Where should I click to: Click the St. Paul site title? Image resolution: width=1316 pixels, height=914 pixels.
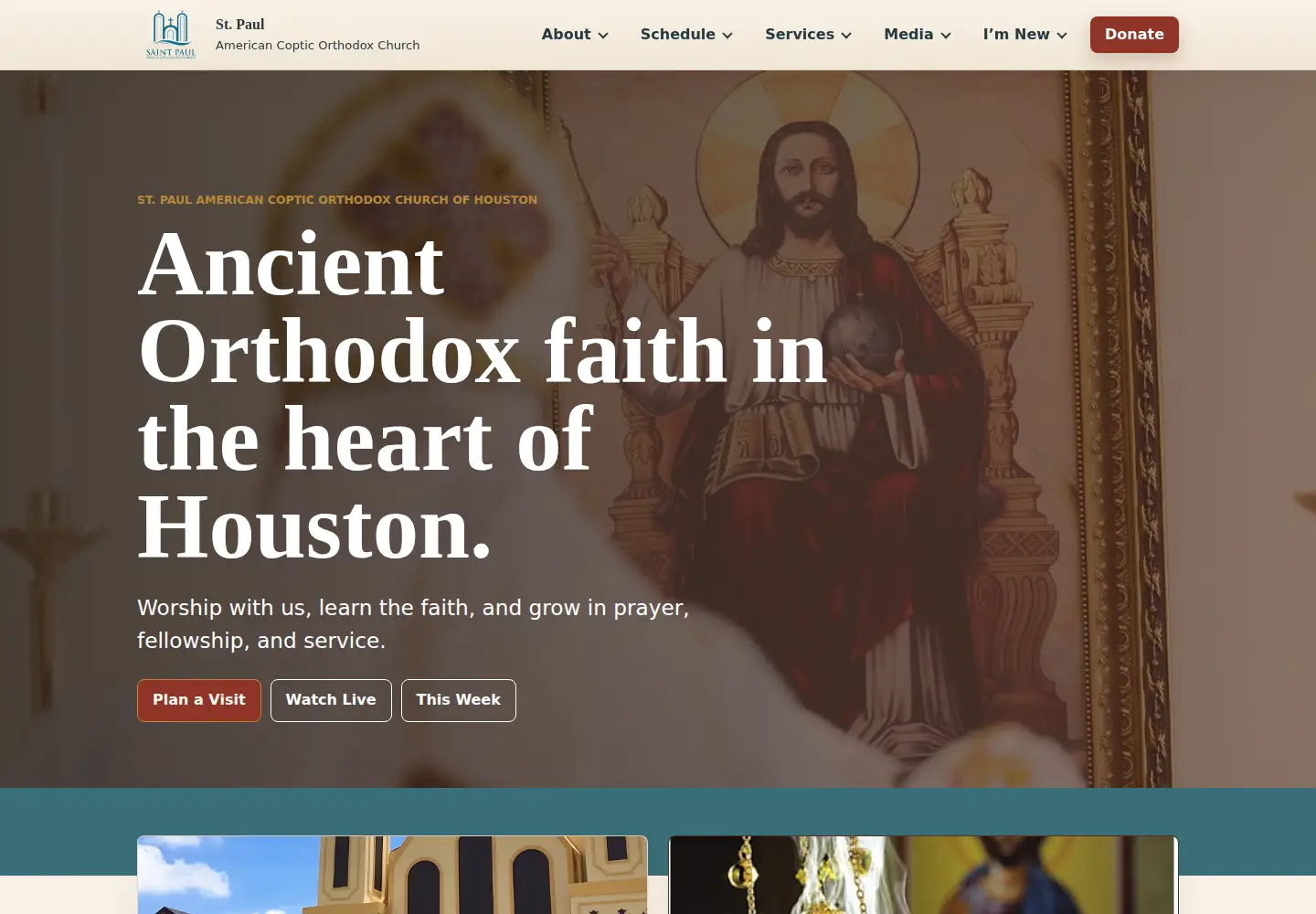tap(240, 25)
